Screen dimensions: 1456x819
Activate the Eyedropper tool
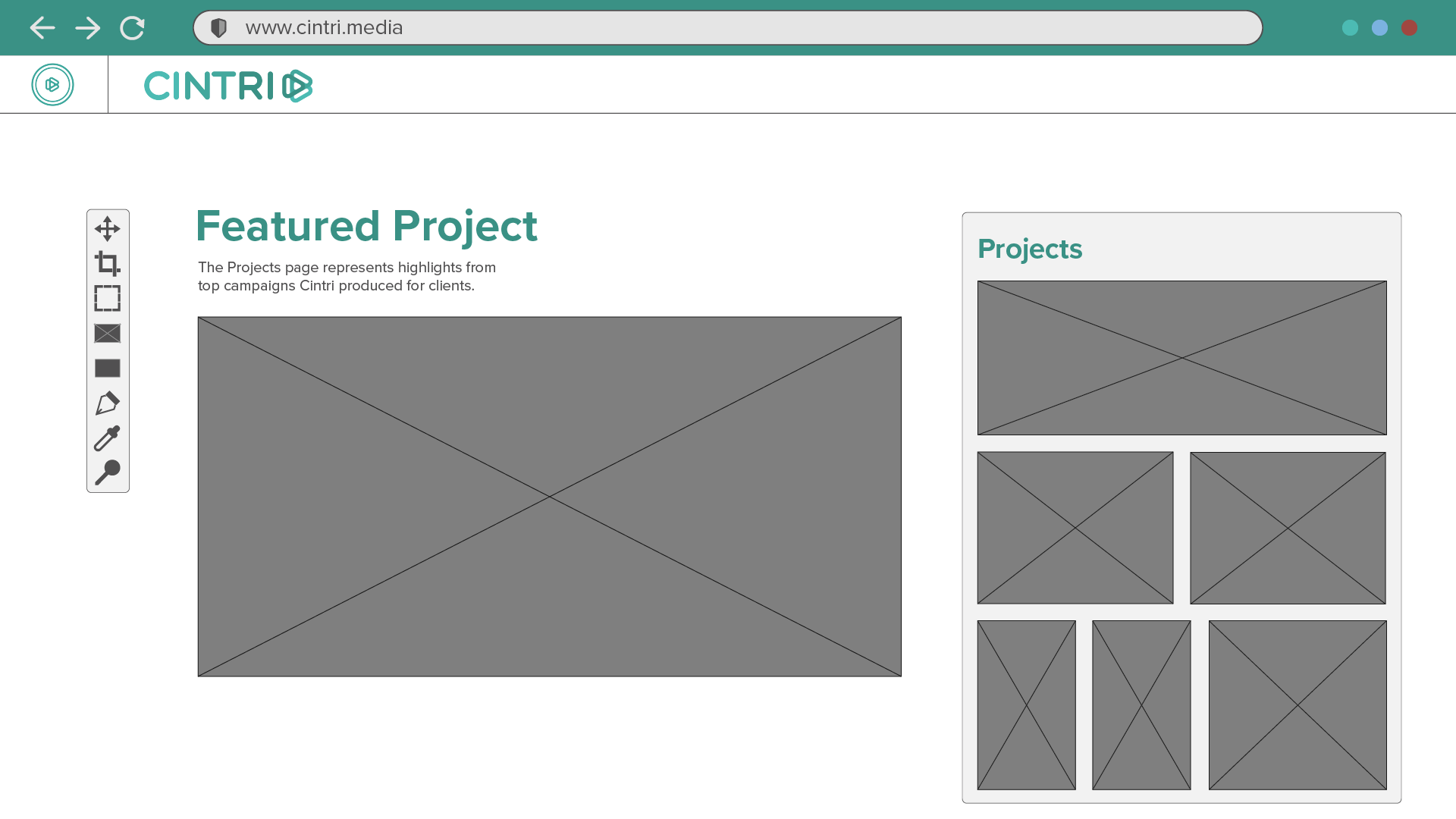point(107,438)
